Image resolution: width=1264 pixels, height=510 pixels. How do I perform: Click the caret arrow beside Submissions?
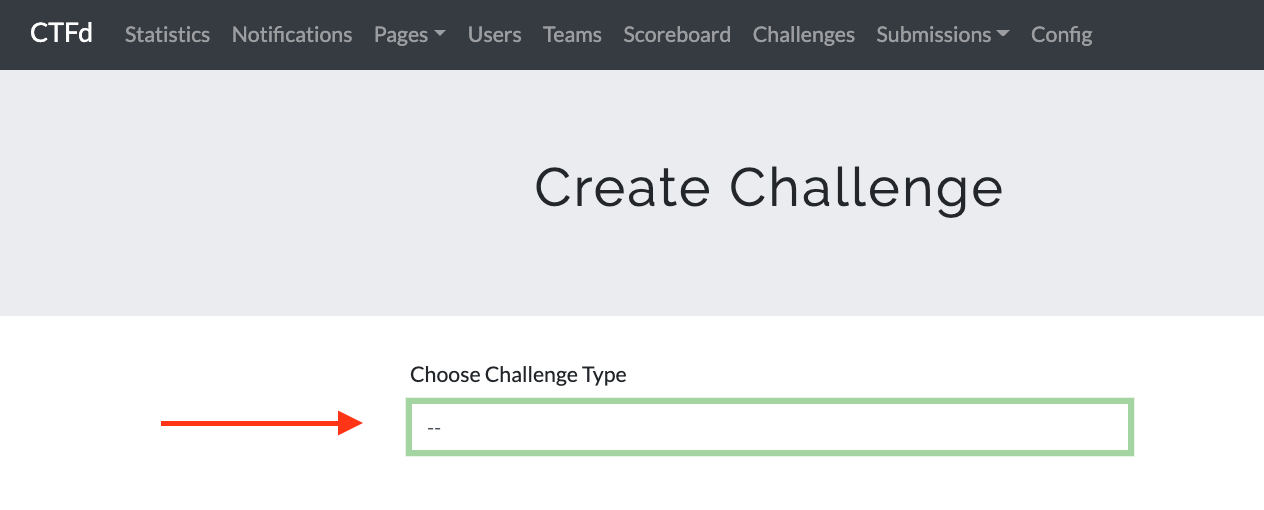[1003, 34]
